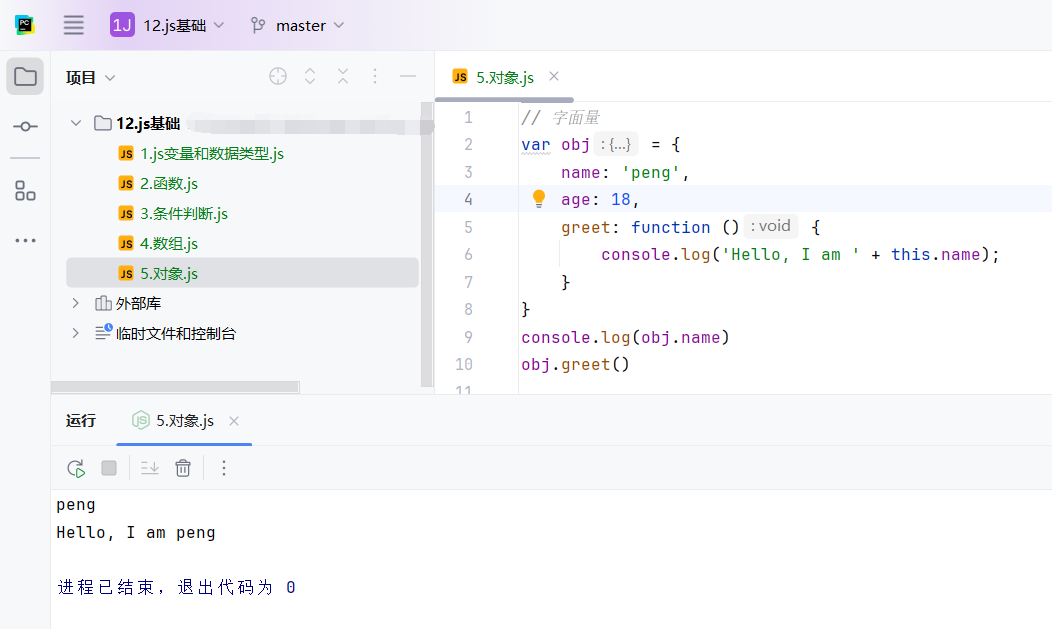Image resolution: width=1052 pixels, height=629 pixels.
Task: Click the yellow lightbulb intention icon
Action: click(x=539, y=198)
